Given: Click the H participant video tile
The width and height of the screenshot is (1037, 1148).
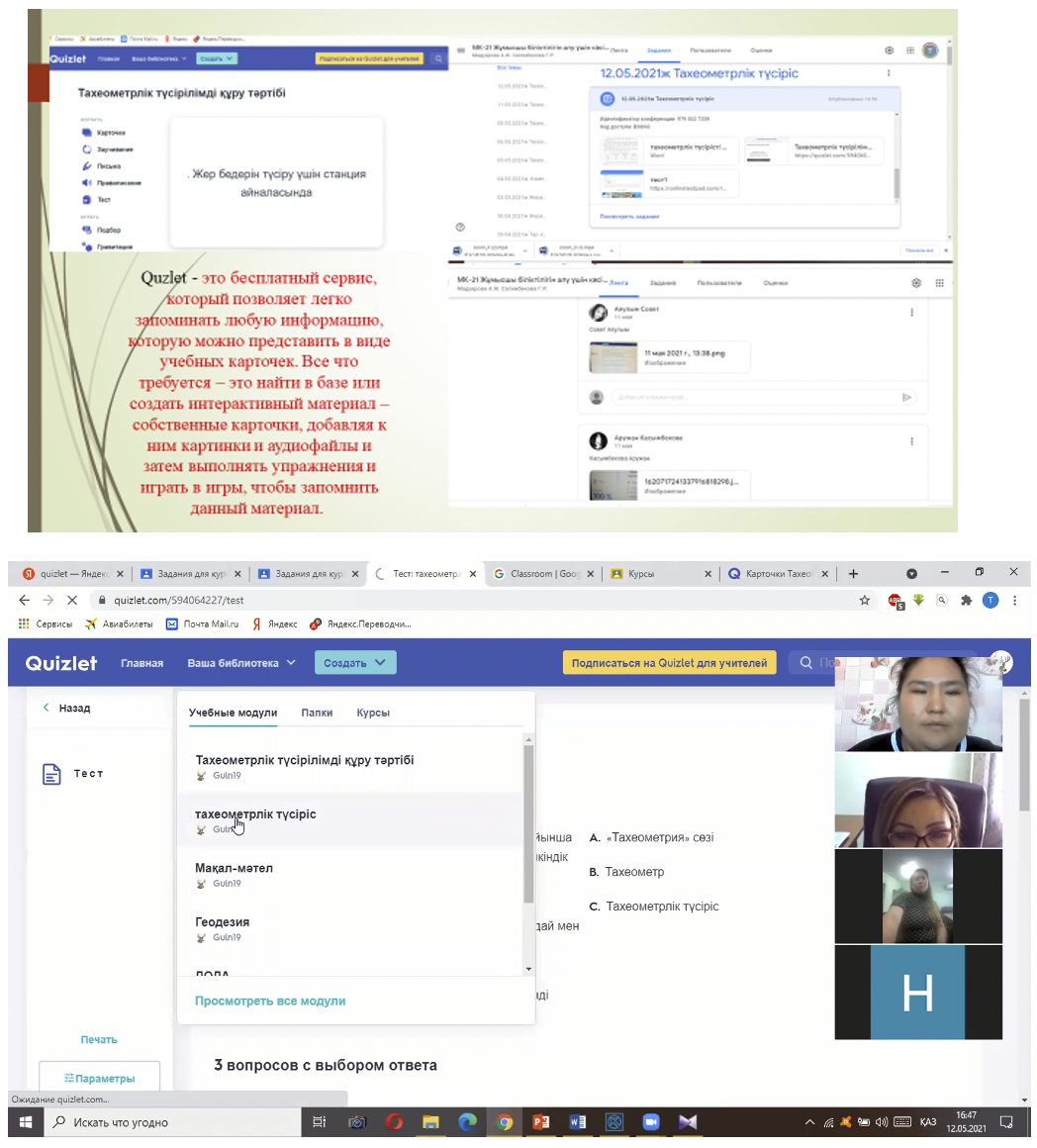Looking at the screenshot, I should click(917, 992).
